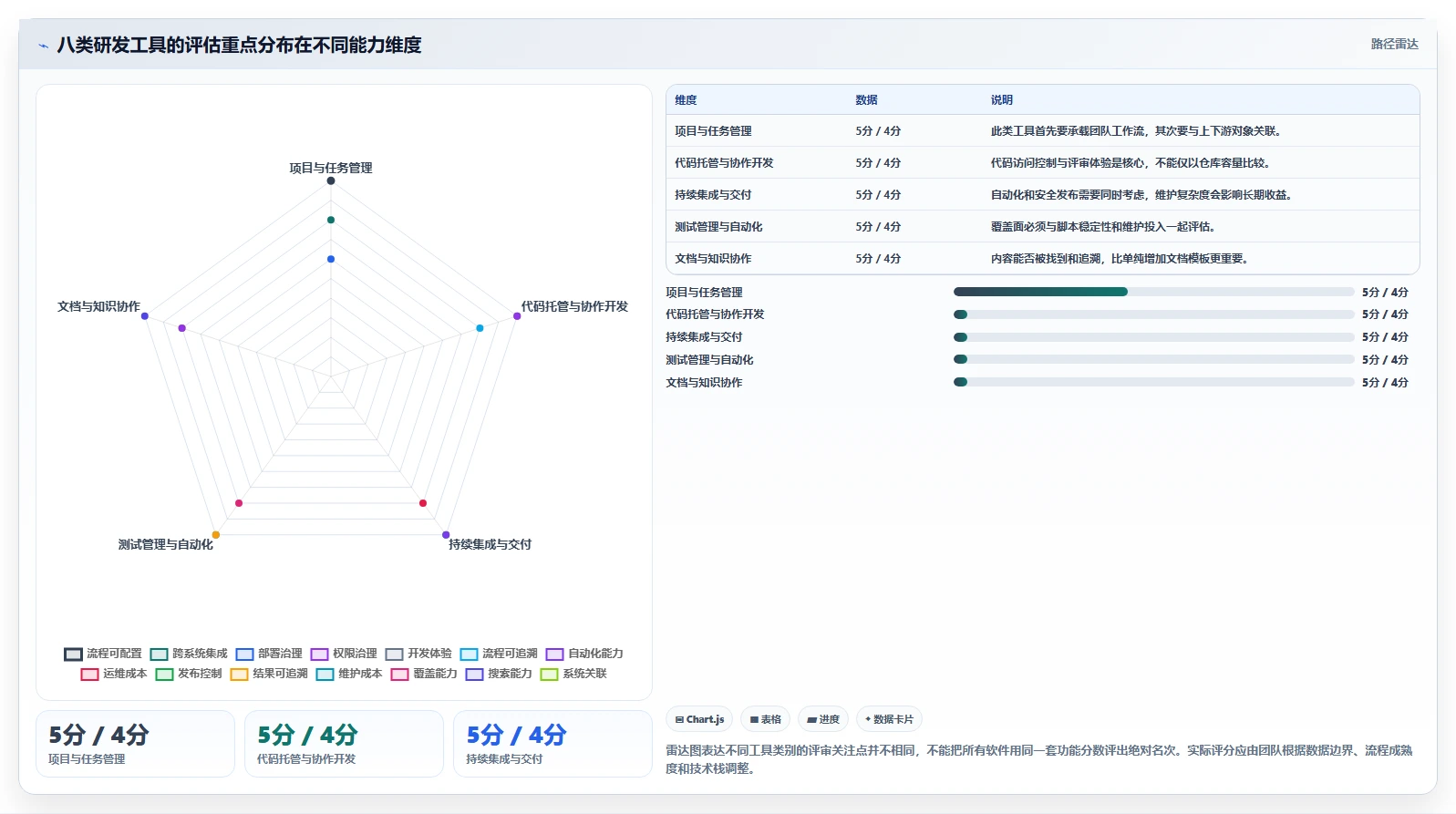Screen dimensions: 1456x814
Task: Click the cyan point near 代码托管与协作开发
Action: 480,328
